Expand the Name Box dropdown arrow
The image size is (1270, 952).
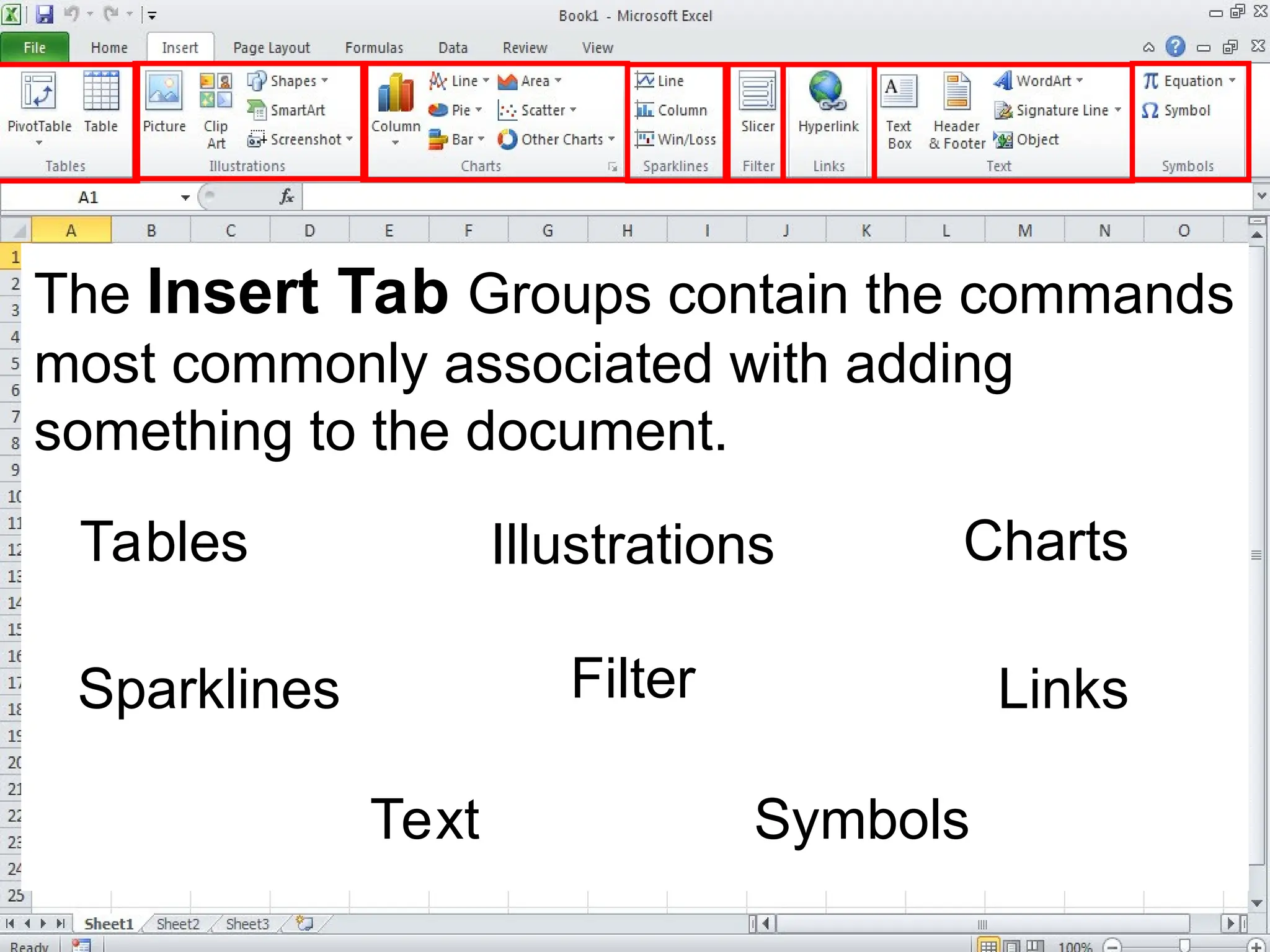(x=185, y=198)
